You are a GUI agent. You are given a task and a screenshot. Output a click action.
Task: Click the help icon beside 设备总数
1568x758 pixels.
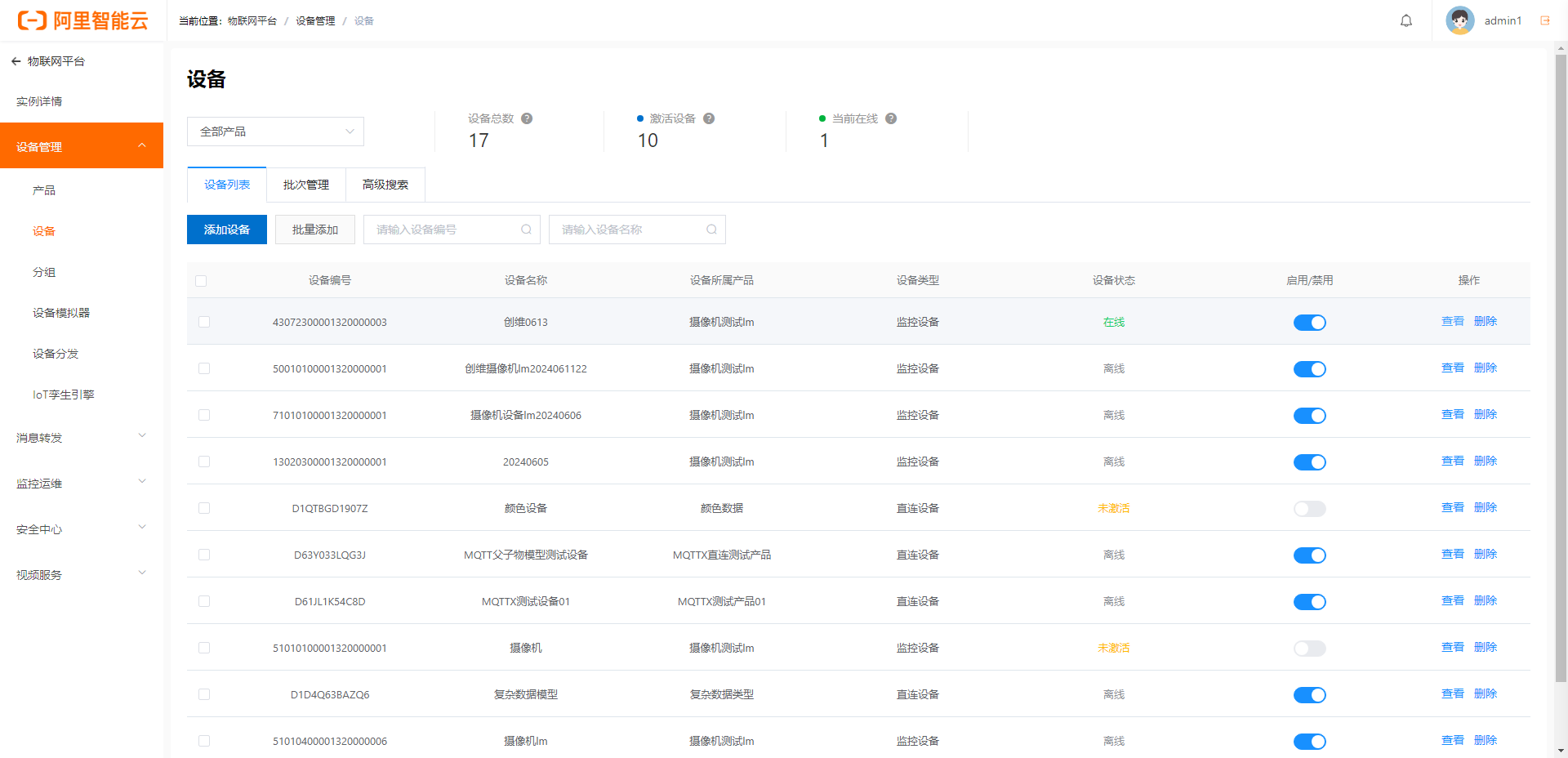pos(527,118)
